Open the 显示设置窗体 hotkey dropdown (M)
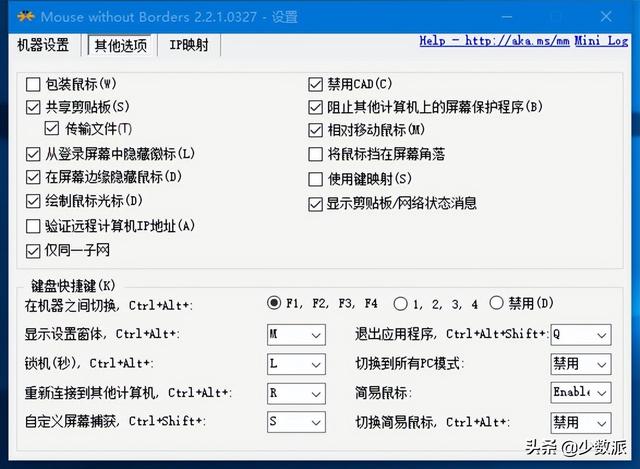This screenshot has width=640, height=469. click(296, 335)
